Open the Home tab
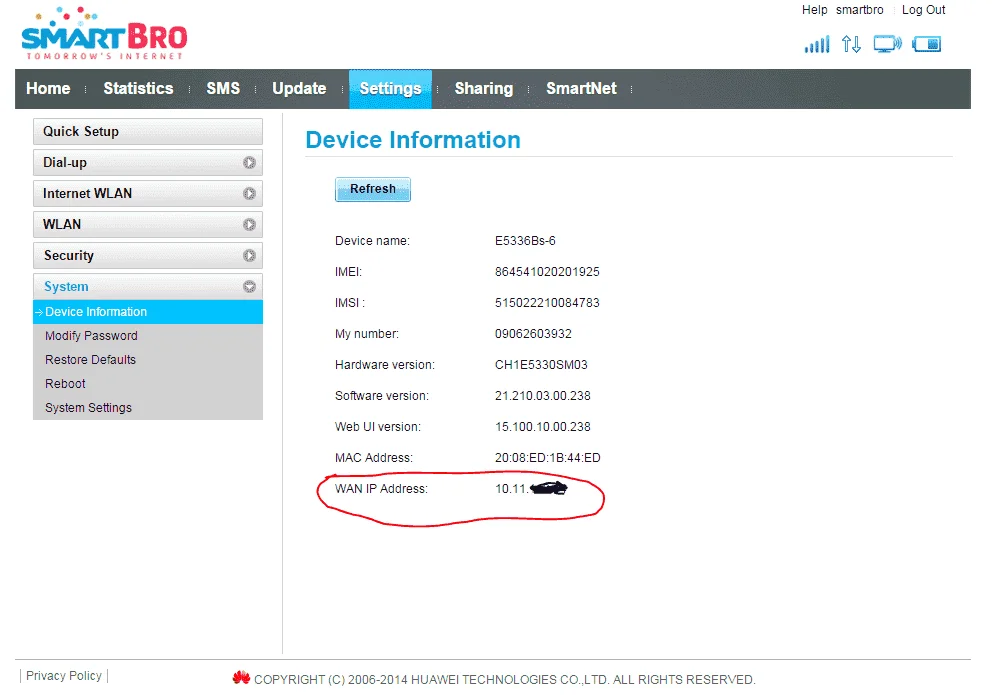The height and width of the screenshot is (695, 998). click(x=48, y=88)
